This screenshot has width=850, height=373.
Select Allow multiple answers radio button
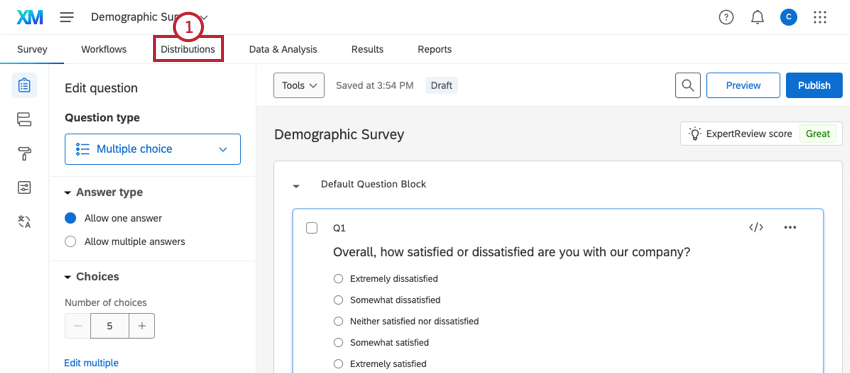(70, 241)
